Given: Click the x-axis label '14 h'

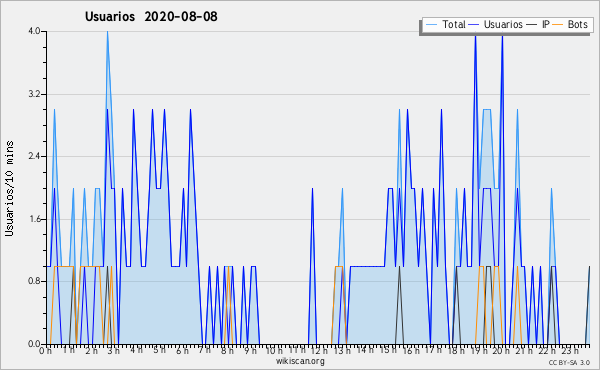Looking at the screenshot, I should pyautogui.click(x=366, y=350).
